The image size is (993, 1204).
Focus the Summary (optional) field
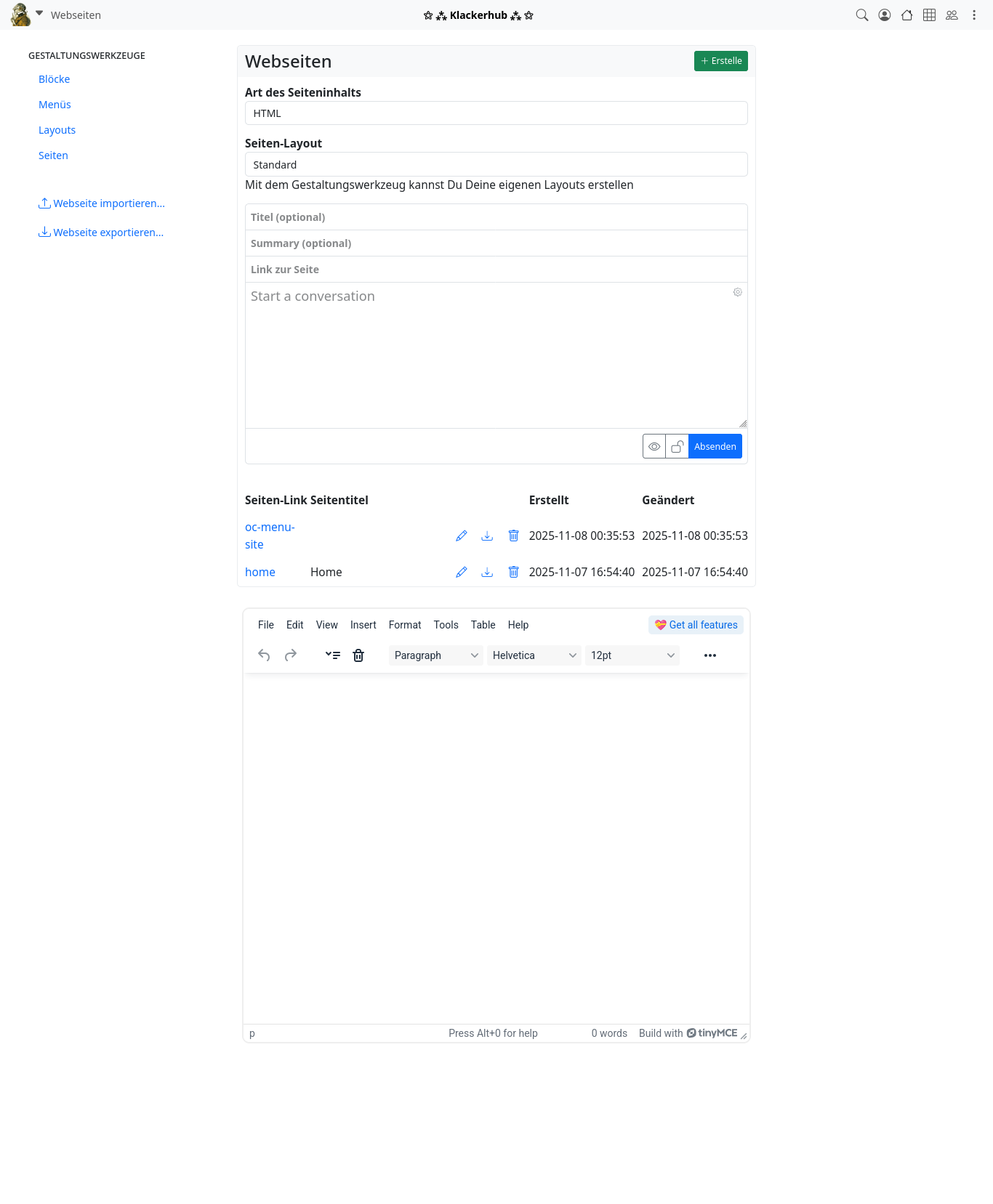[496, 243]
